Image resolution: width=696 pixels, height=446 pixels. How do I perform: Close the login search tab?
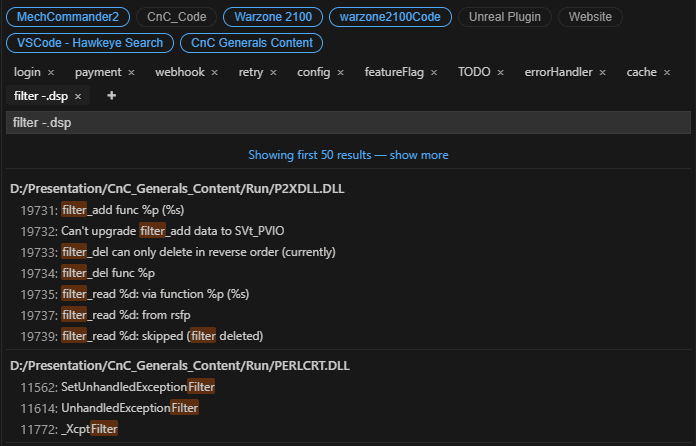tap(51, 72)
